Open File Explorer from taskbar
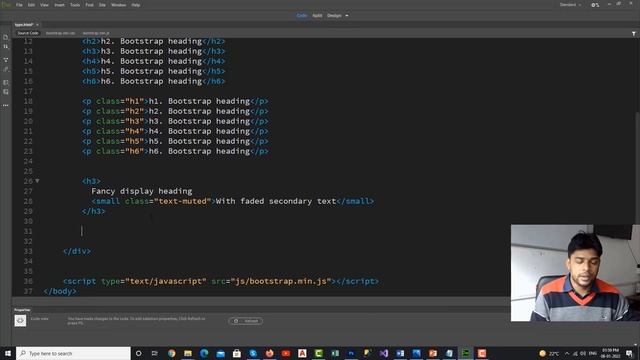Screen dimensions: 640x360 click(188, 353)
